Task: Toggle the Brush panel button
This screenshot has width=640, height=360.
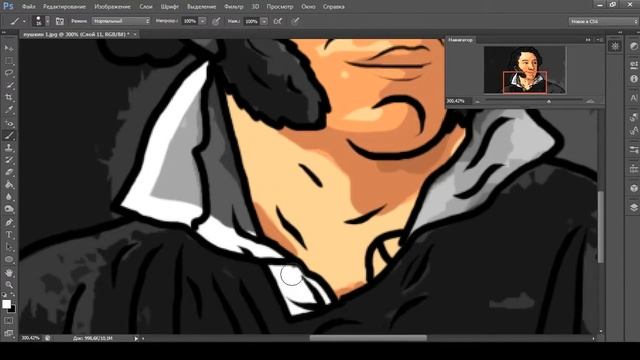Action: click(x=60, y=21)
